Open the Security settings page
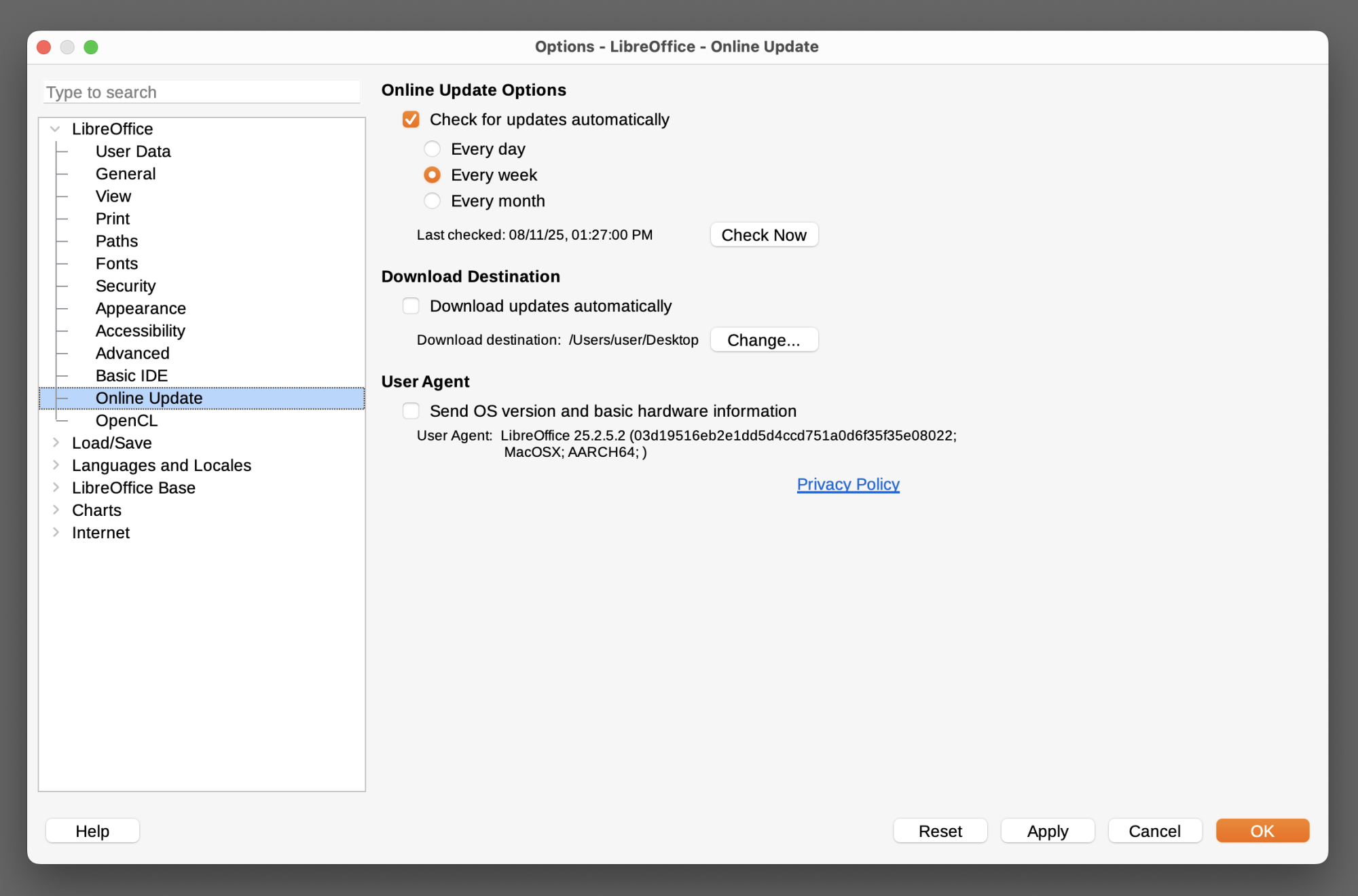1358x896 pixels. (126, 286)
